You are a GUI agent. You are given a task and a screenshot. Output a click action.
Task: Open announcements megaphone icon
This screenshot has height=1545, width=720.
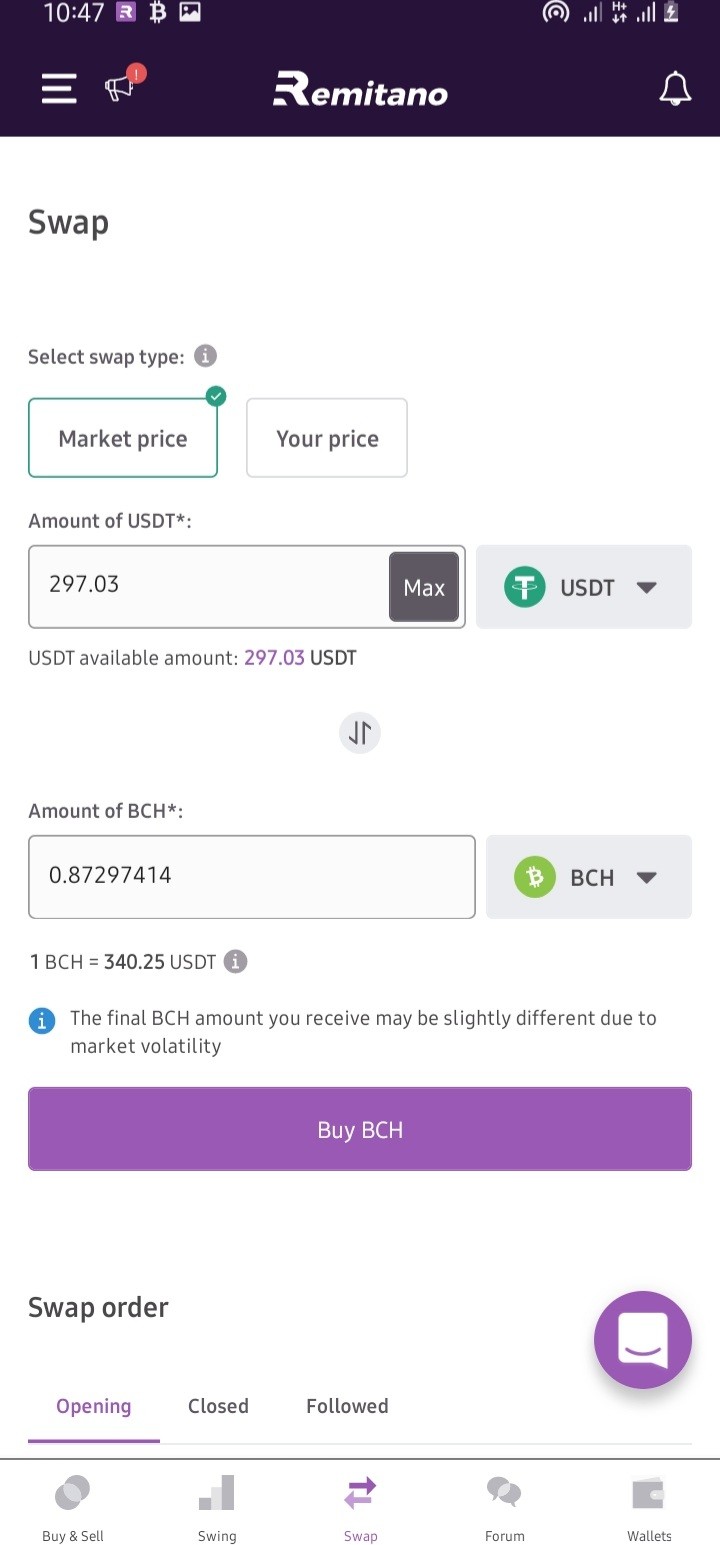(123, 85)
